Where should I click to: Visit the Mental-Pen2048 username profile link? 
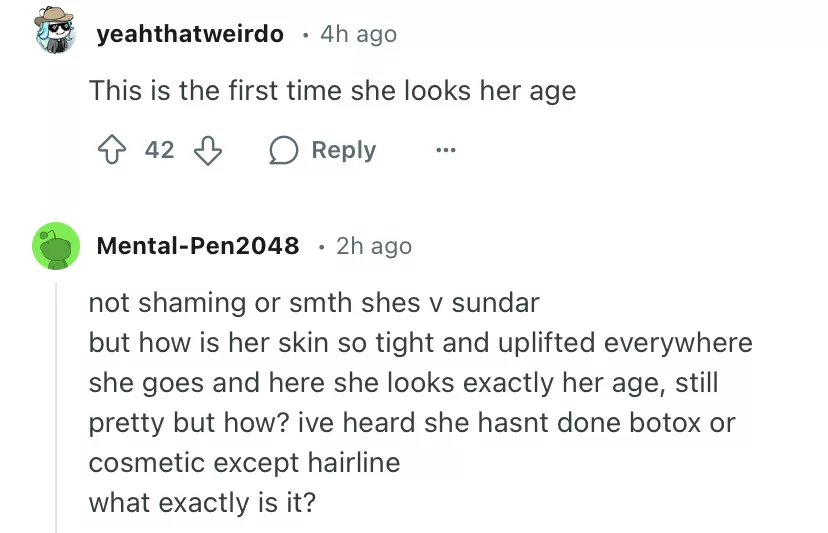pos(197,245)
